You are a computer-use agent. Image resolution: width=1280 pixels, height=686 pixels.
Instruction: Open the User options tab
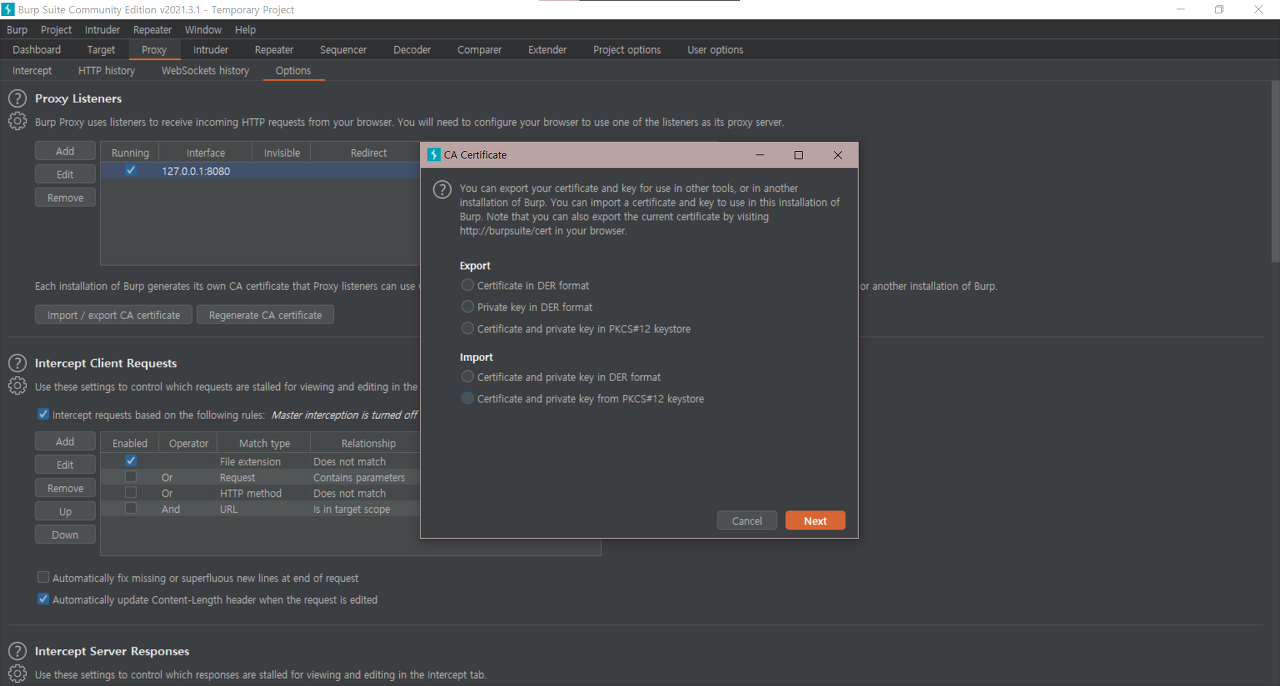tap(715, 50)
